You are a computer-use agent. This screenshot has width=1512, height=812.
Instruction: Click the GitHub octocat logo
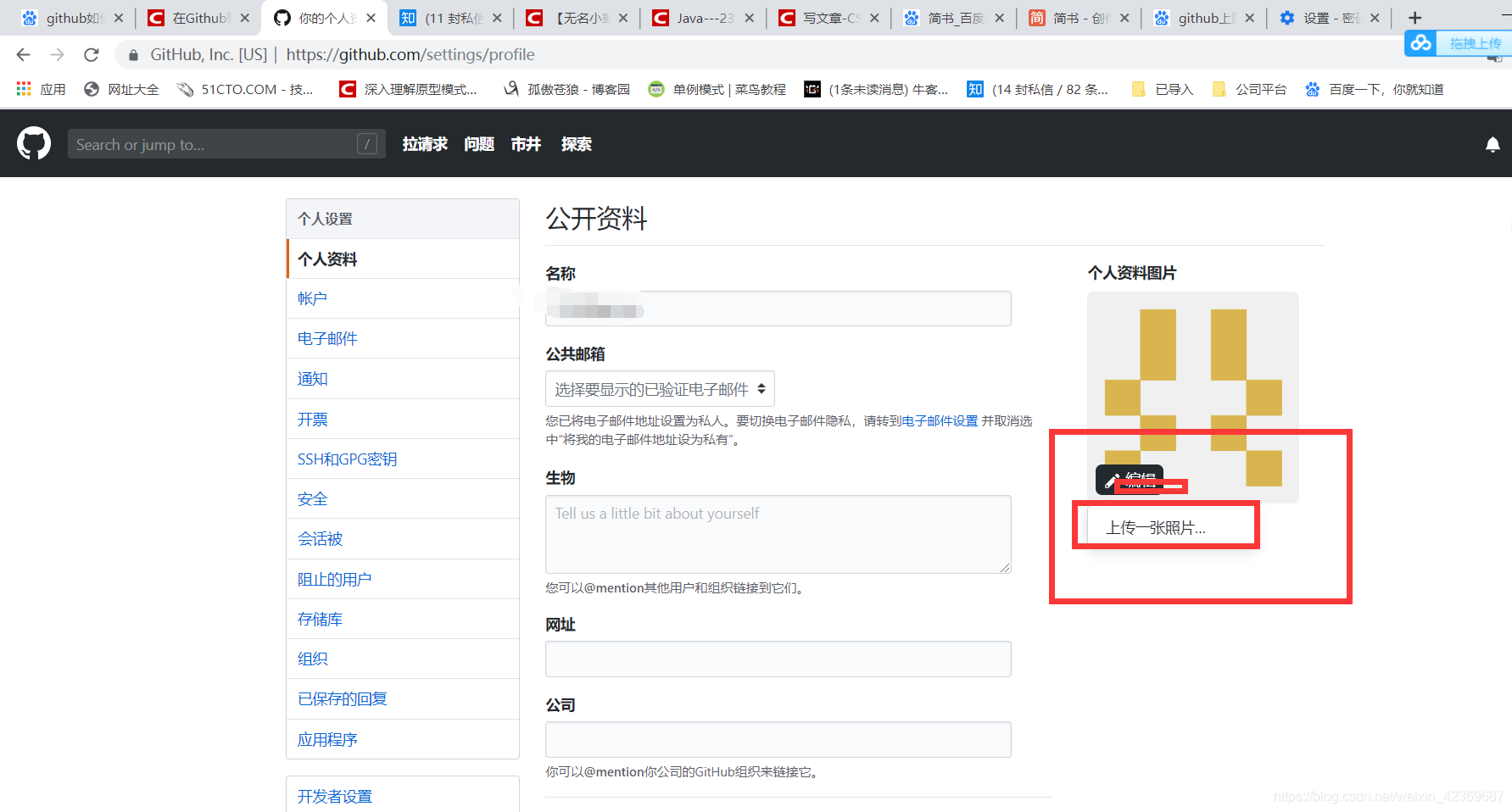click(x=34, y=142)
